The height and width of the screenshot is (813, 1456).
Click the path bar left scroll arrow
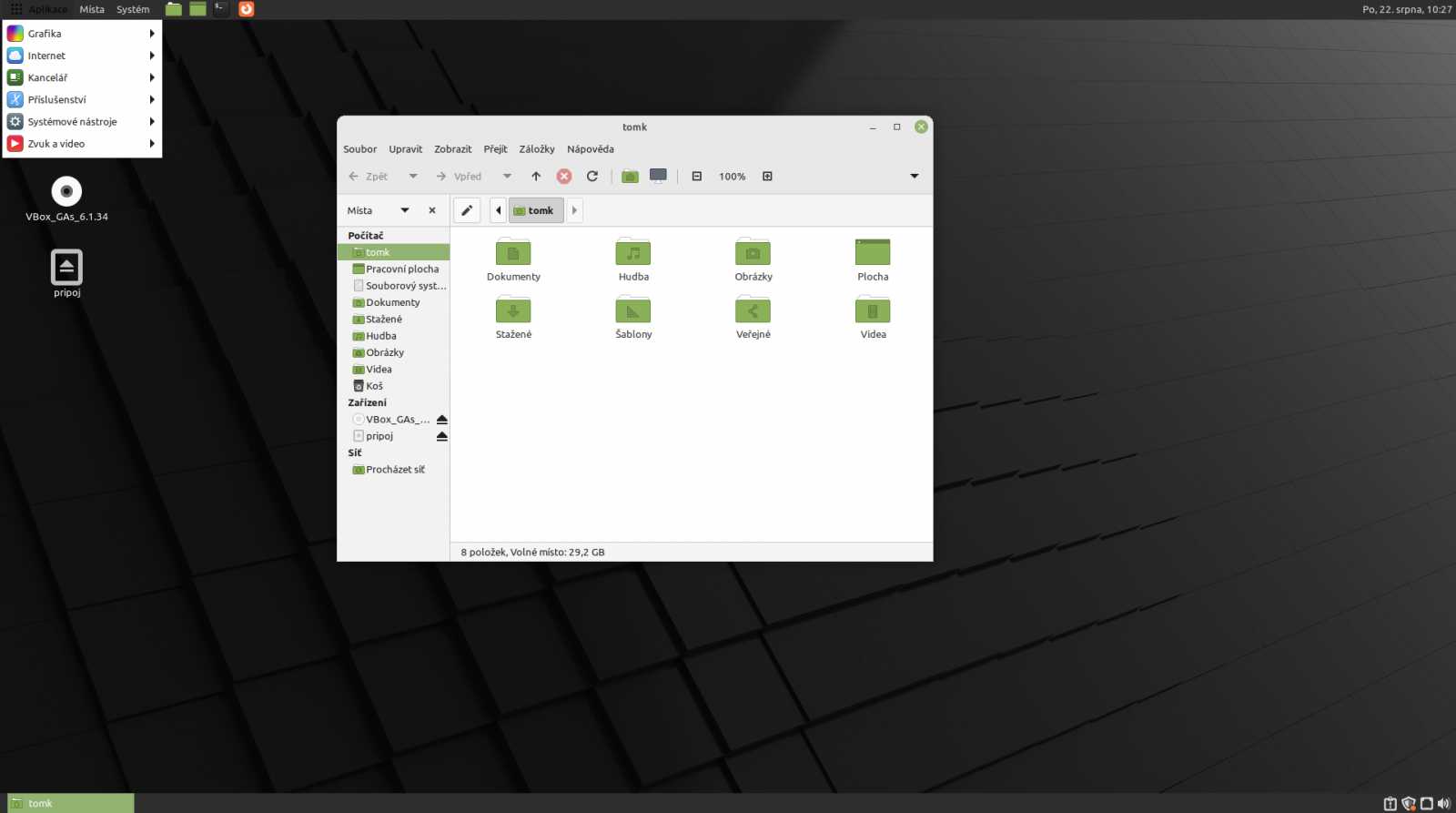(498, 210)
